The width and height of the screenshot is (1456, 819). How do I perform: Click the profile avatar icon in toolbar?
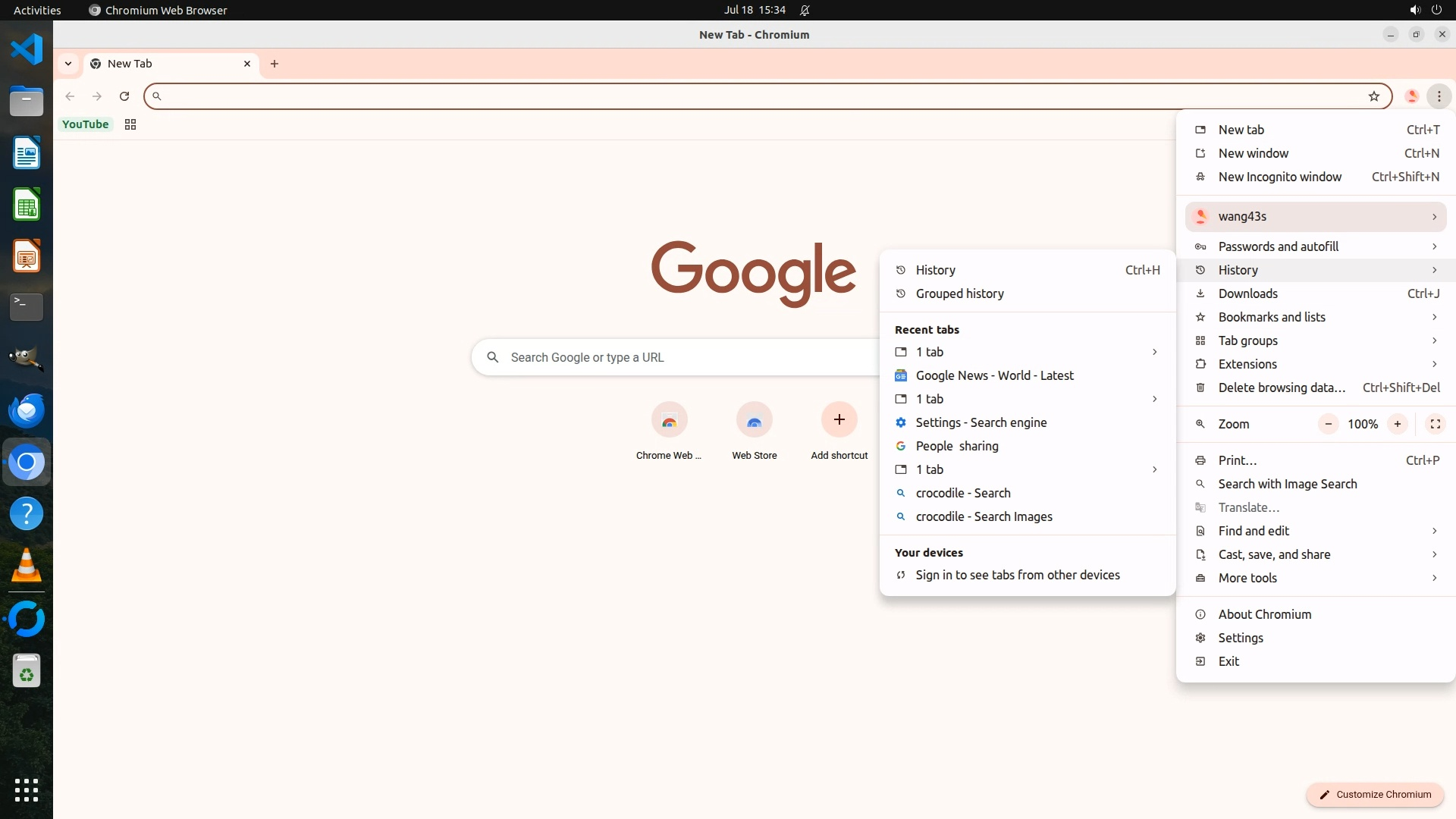1411,96
